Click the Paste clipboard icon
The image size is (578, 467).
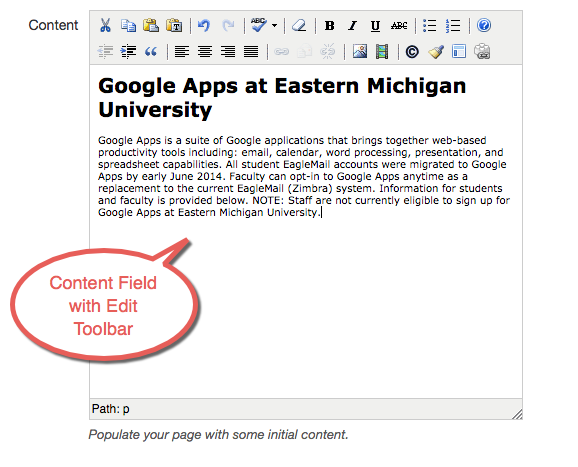(x=151, y=25)
